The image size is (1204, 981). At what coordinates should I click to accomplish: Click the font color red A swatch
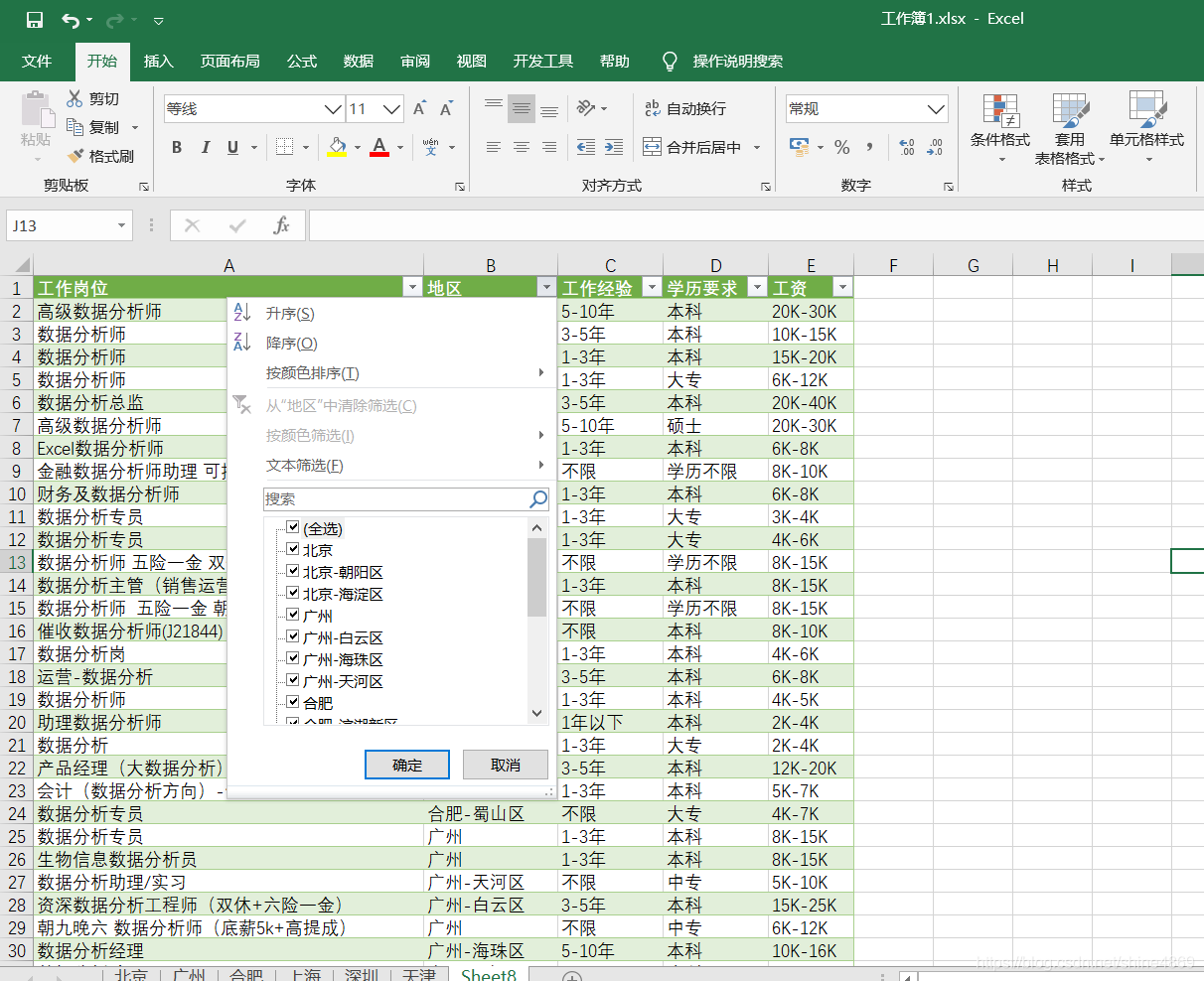[x=379, y=147]
